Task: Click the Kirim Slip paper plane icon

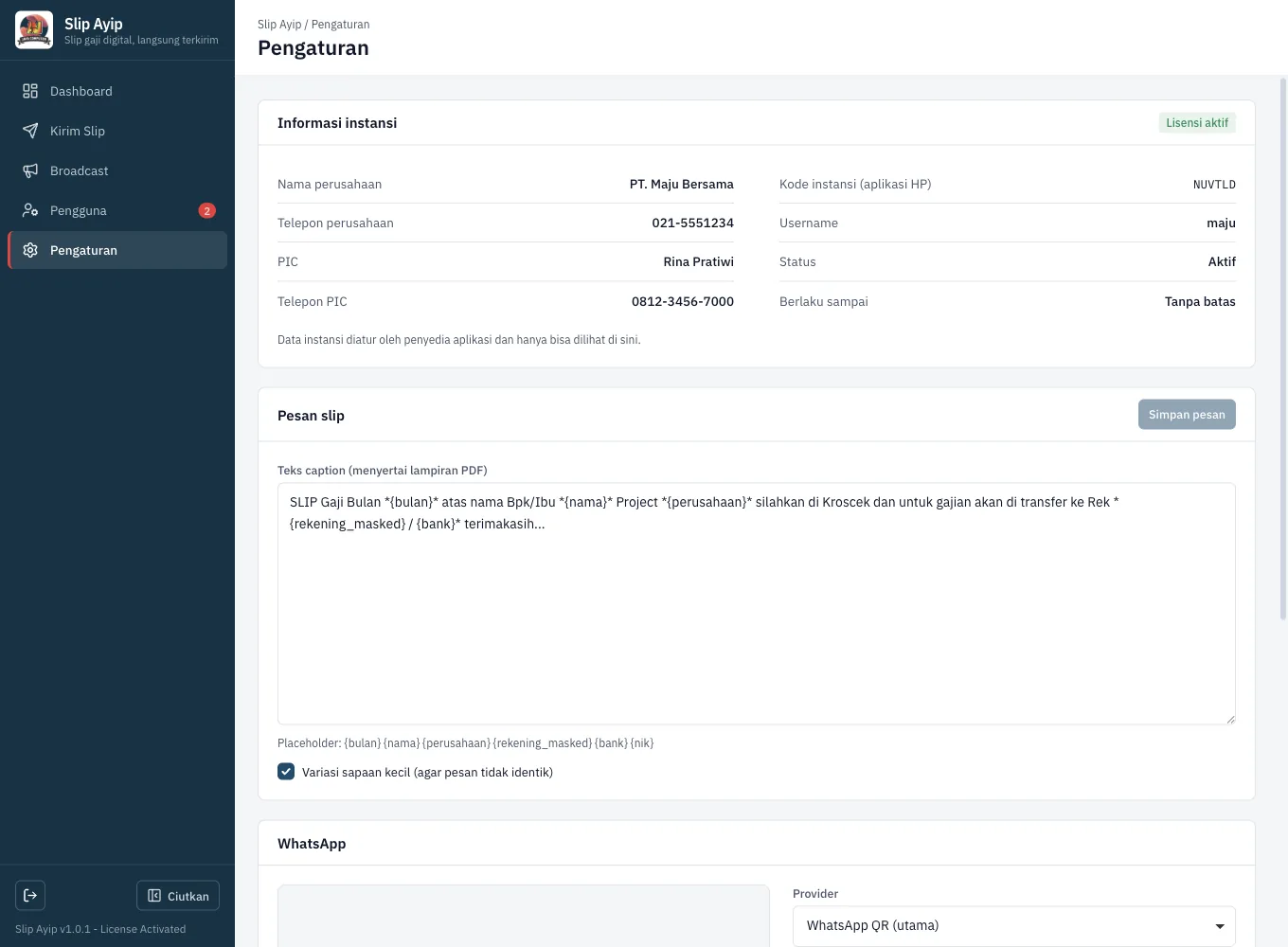Action: point(30,131)
